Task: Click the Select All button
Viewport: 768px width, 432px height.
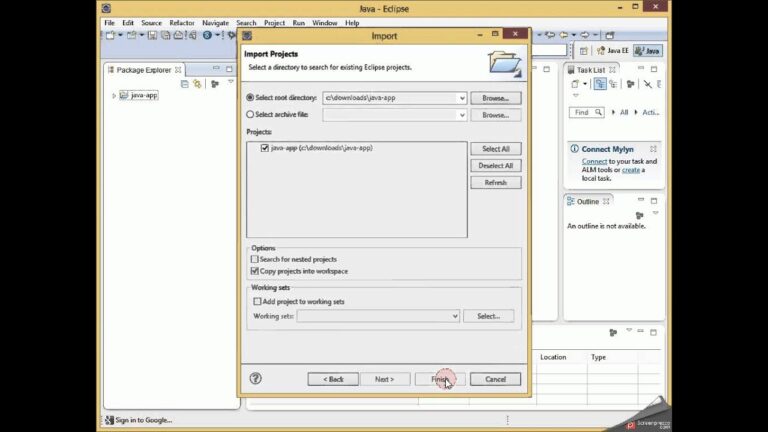Action: pos(496,148)
